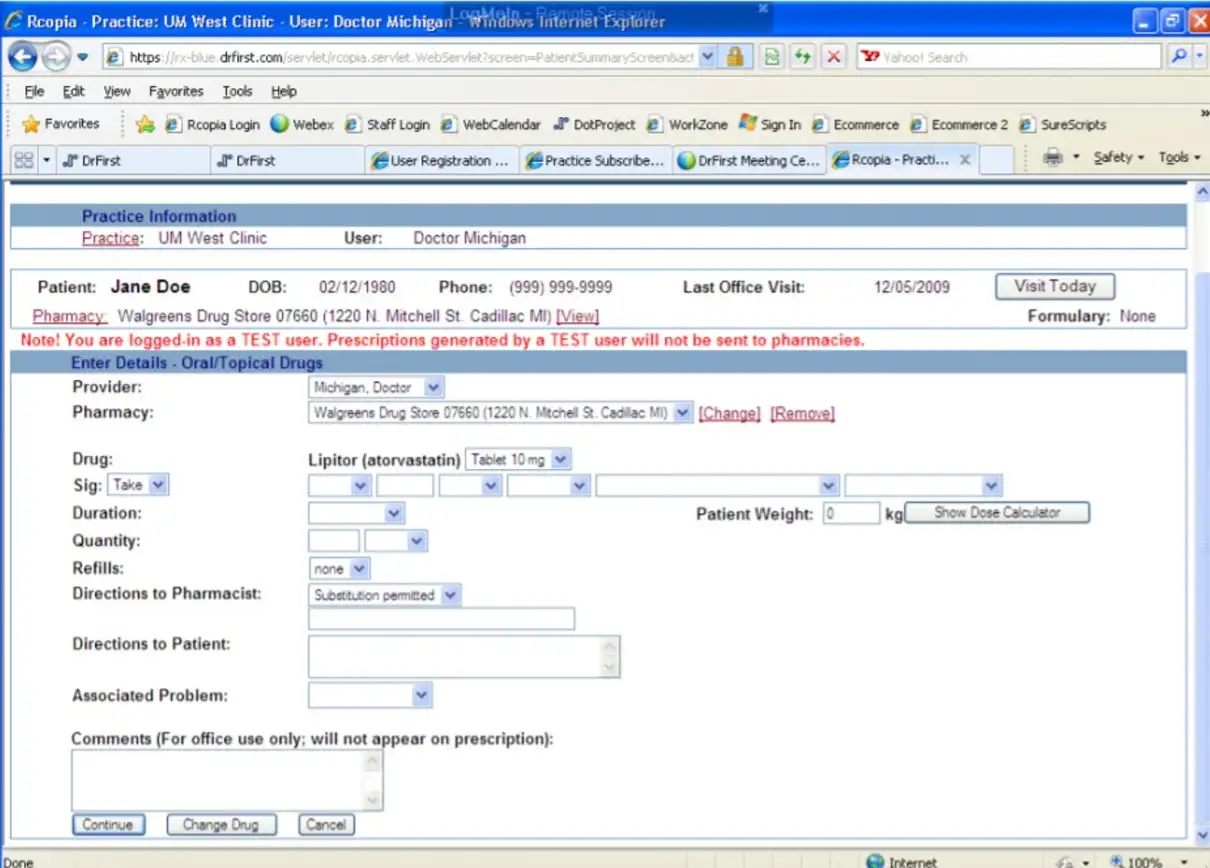The image size is (1210, 868).
Task: Click the Patient Weight input field
Action: (851, 513)
